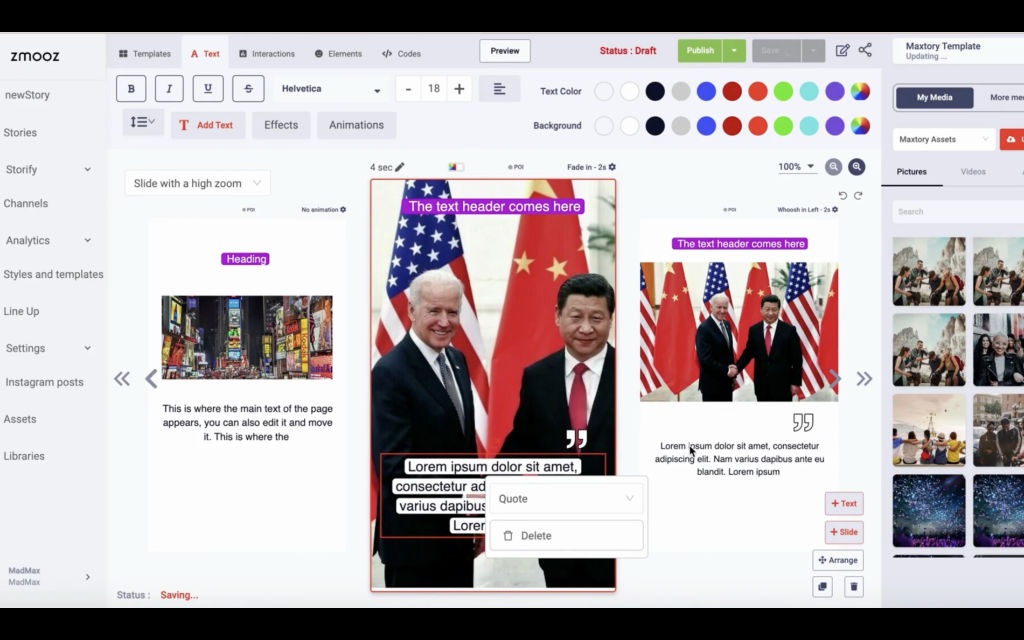
Task: Pick the purple text color swatch
Action: (835, 91)
